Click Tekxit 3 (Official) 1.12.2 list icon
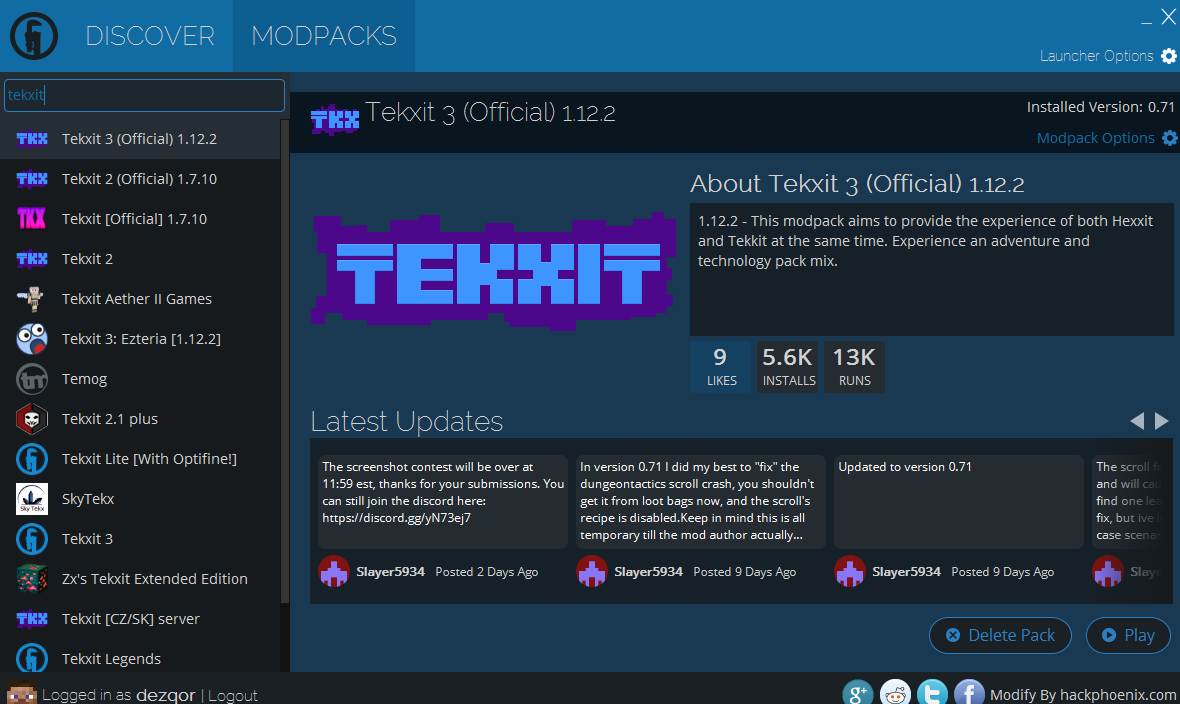The image size is (1180, 704). click(x=32, y=139)
